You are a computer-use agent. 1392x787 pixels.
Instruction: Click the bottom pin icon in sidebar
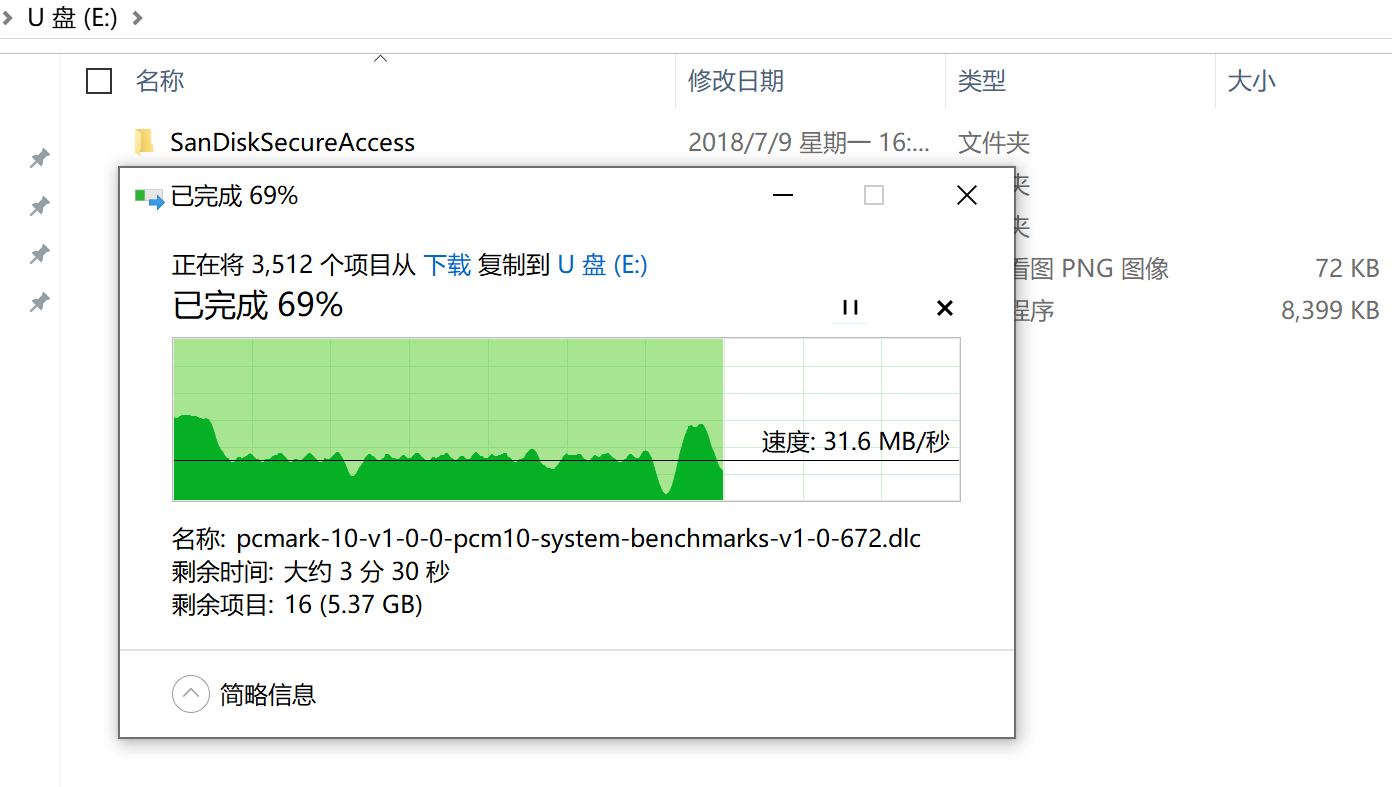click(39, 302)
